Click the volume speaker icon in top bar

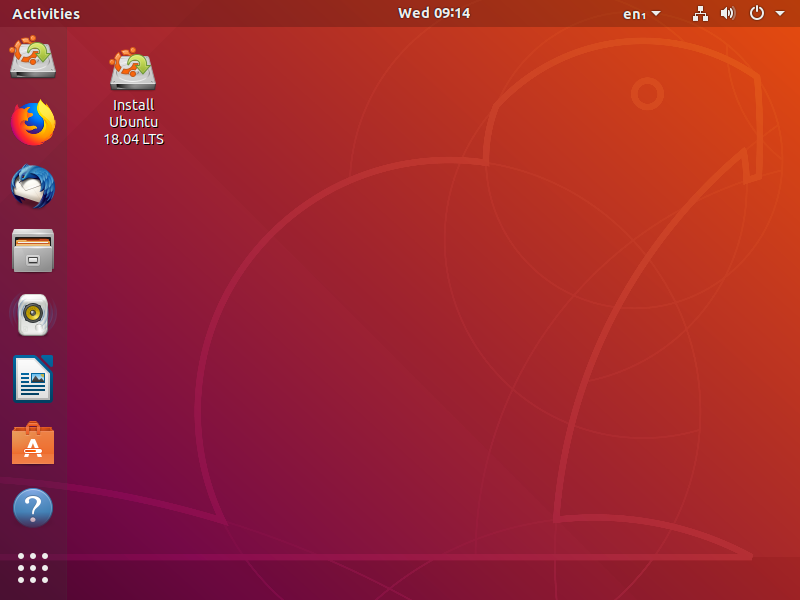pos(728,14)
